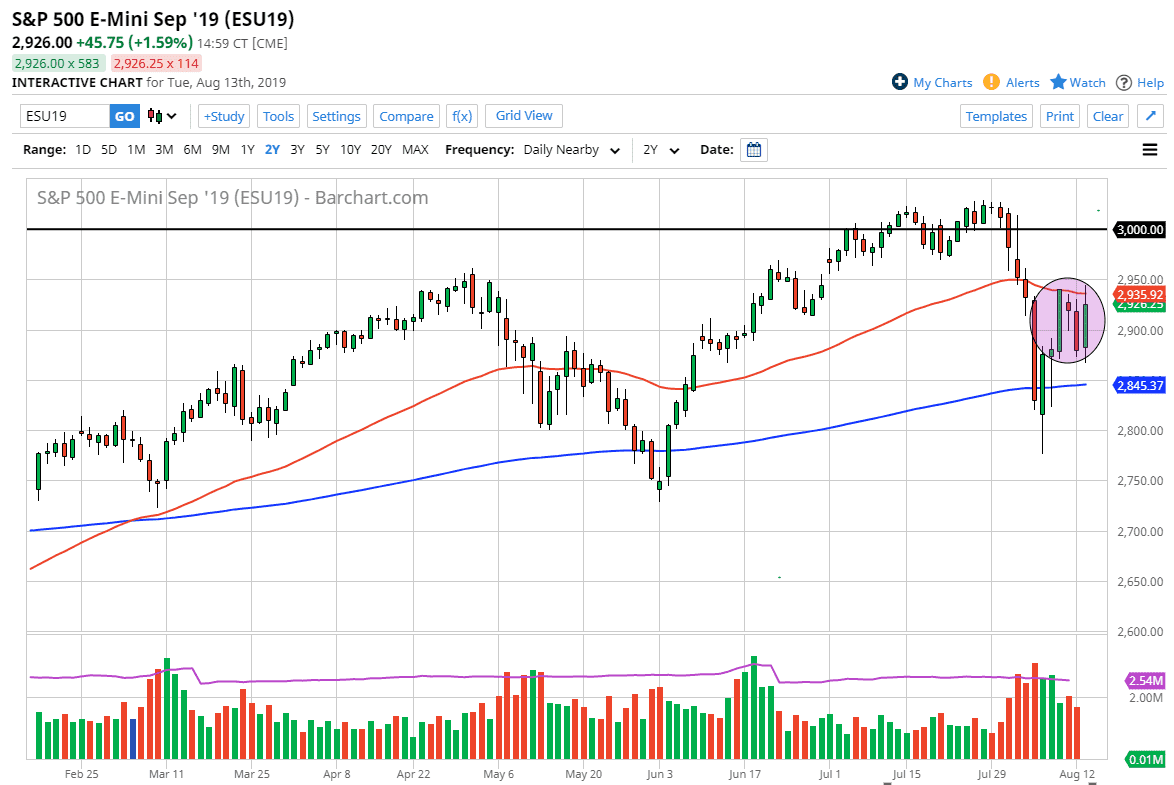Click the f(x) expressions icon
This screenshot has height=785, width=1174.
(461, 116)
